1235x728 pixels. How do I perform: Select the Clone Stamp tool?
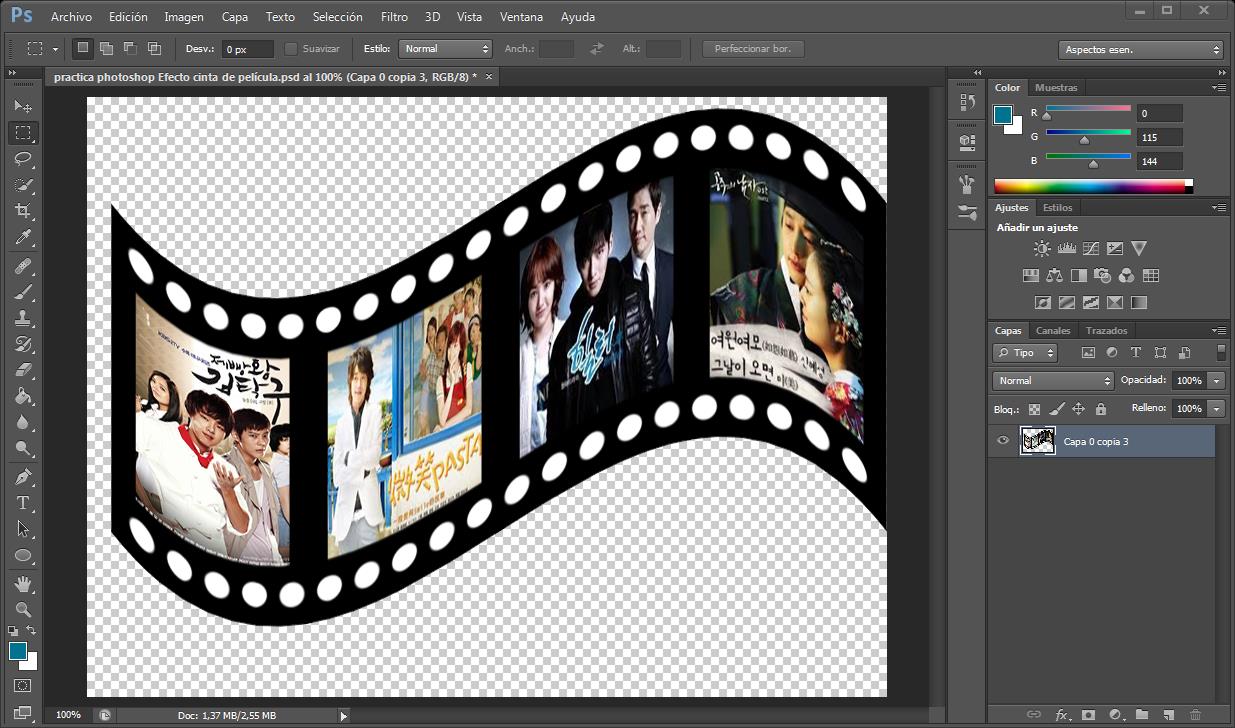click(23, 319)
